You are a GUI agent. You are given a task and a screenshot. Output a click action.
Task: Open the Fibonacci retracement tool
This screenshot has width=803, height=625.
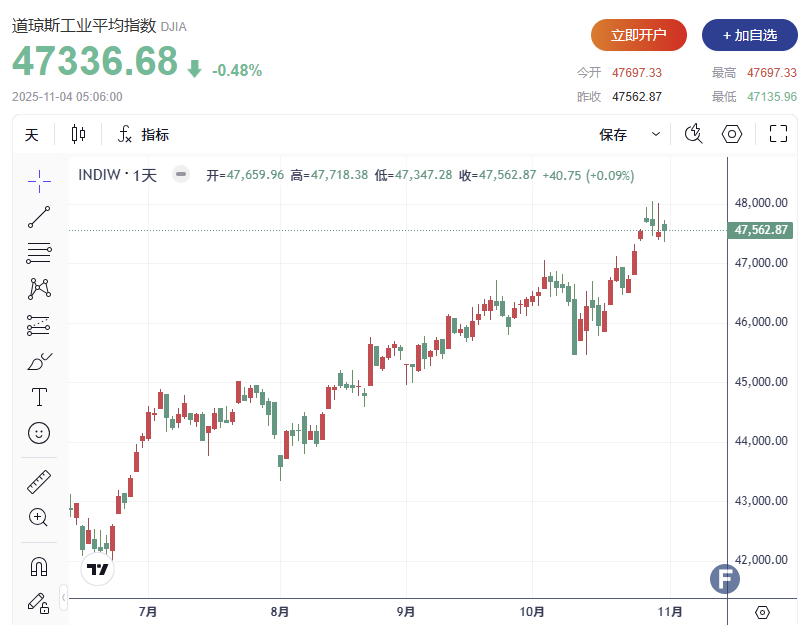pos(39,253)
